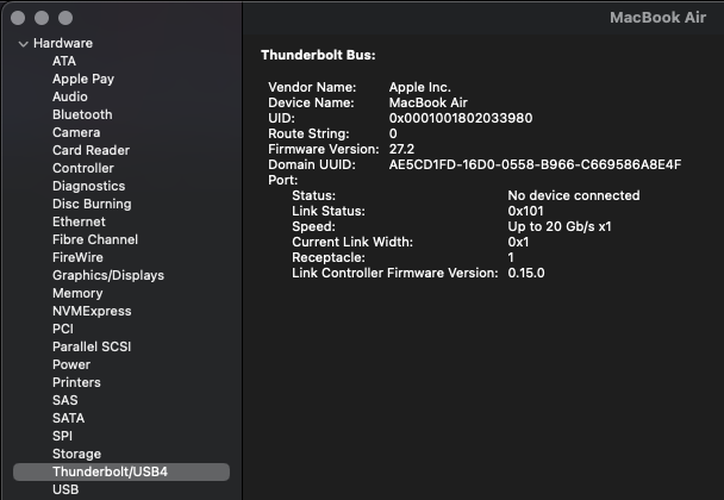Select Apple Pay in the sidebar
Screen dimensions: 724x500
83,79
